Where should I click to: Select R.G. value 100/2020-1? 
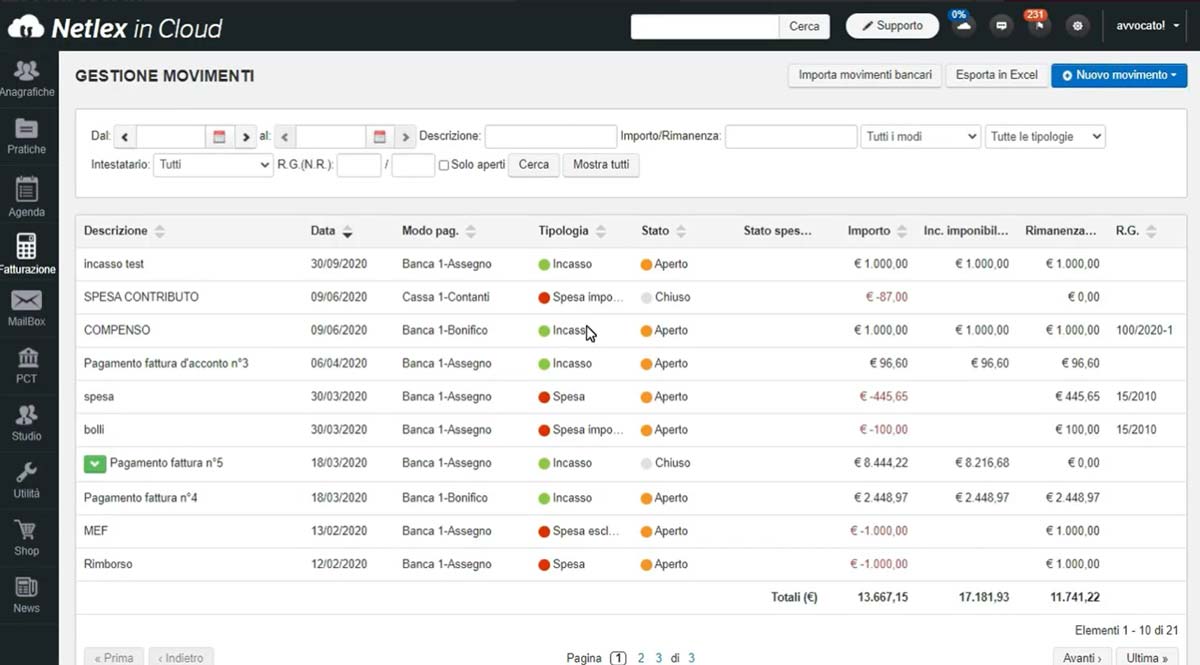[1145, 330]
